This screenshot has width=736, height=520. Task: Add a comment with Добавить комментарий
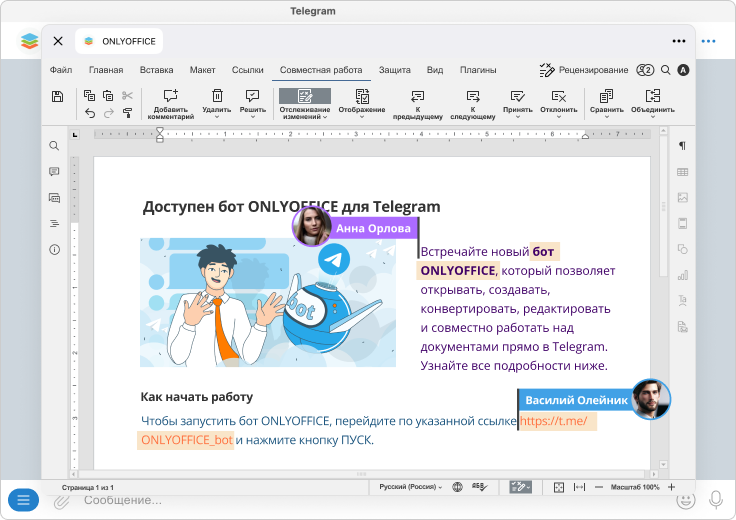(x=170, y=104)
